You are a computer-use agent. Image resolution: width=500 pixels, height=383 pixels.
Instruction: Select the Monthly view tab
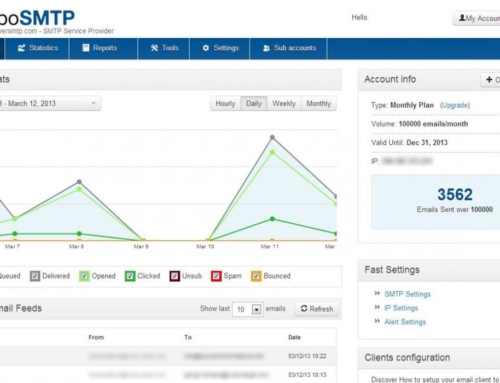[319, 104]
